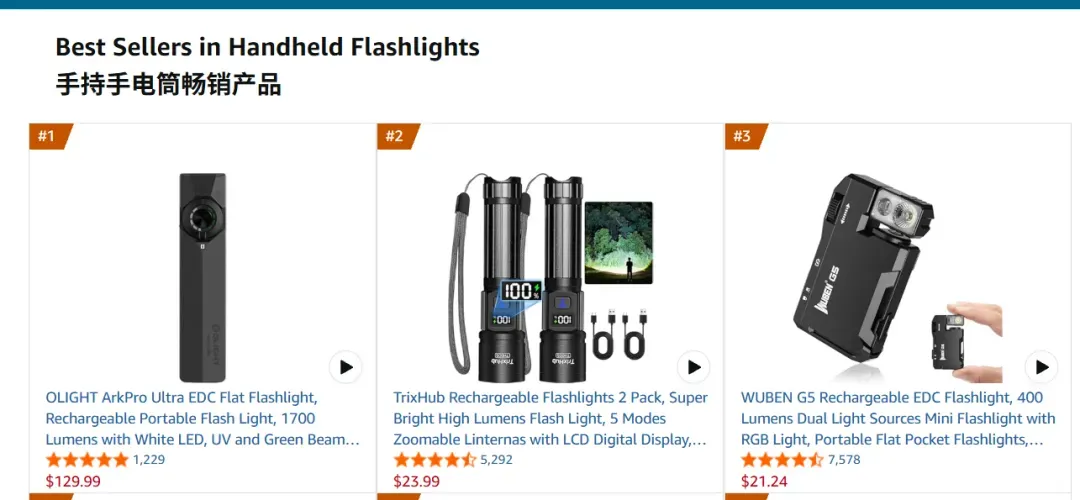View the 7,578 reviews for WUBEN G5
The width and height of the screenshot is (1080, 500).
[844, 460]
